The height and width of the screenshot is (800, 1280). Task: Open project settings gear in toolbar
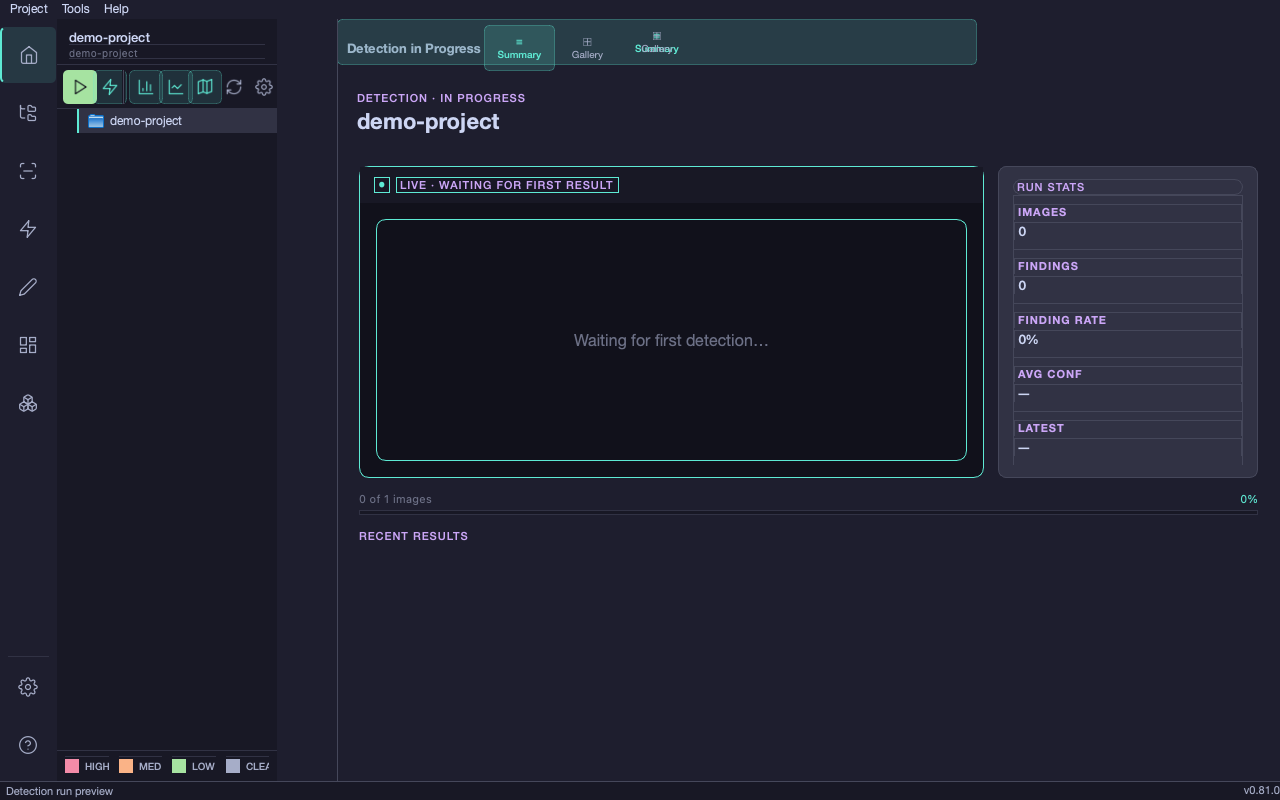(x=264, y=87)
